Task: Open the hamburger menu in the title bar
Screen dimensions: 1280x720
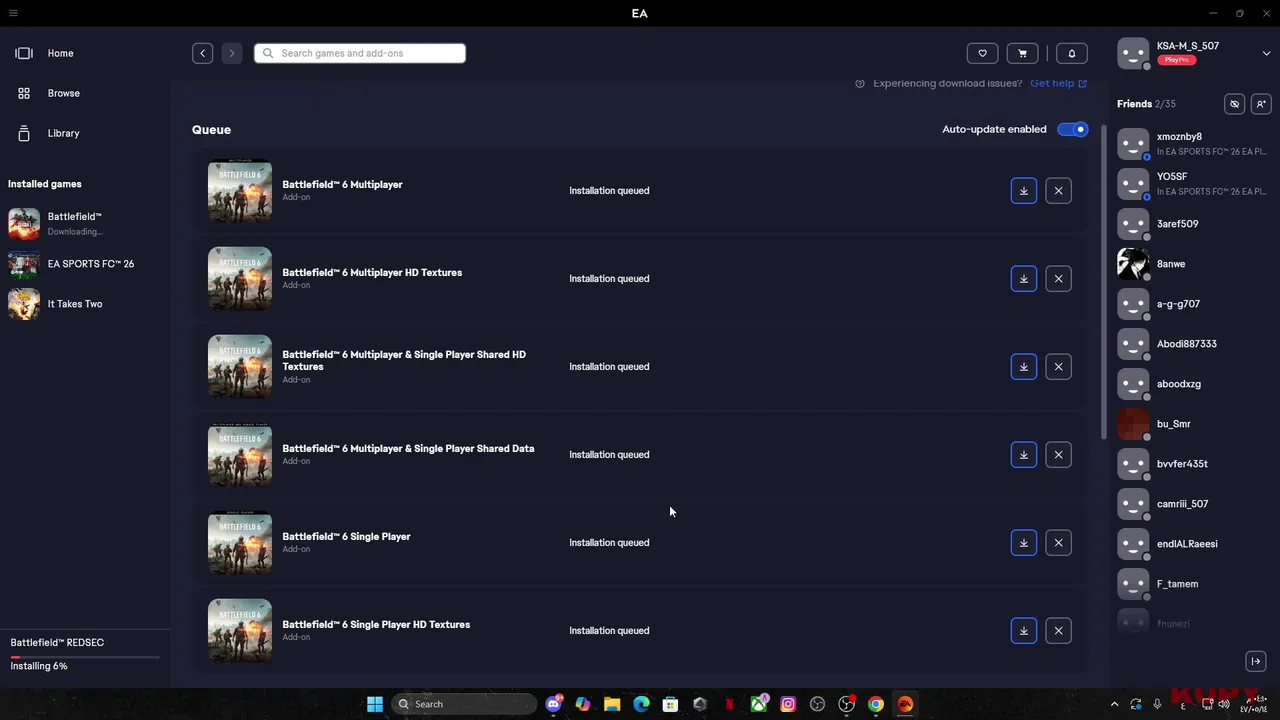Action: 13,13
